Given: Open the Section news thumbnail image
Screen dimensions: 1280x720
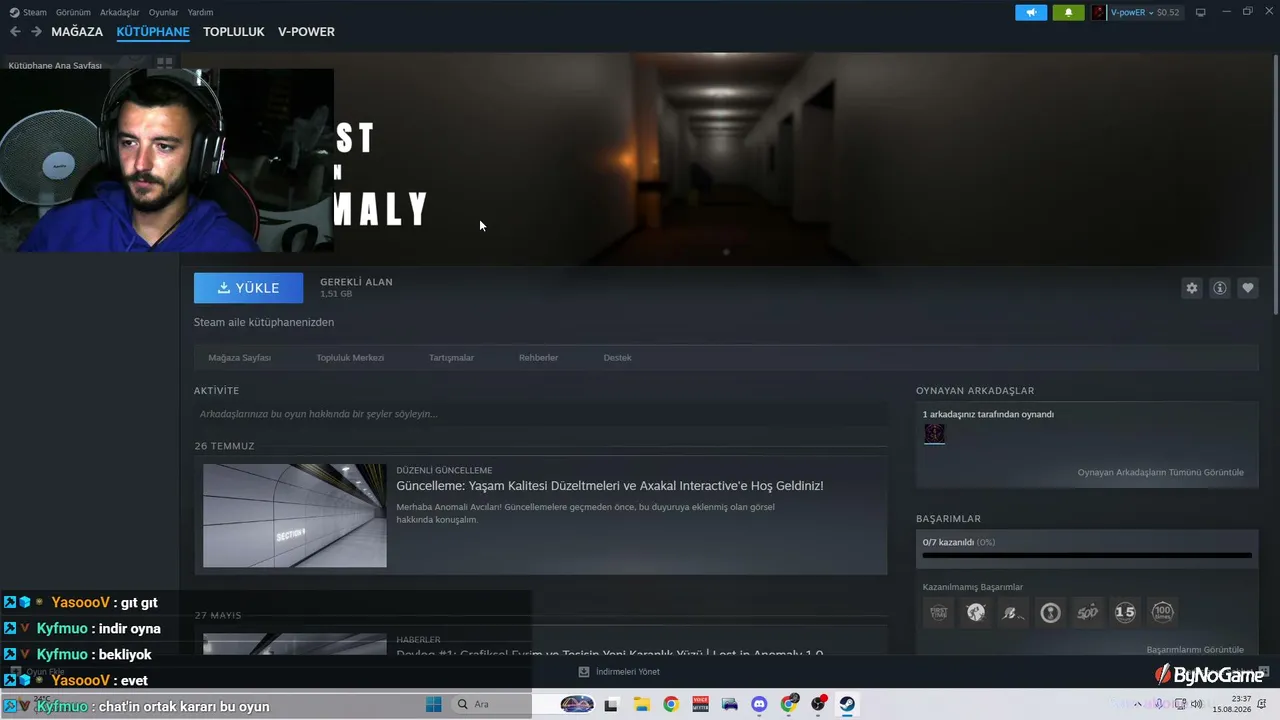Looking at the screenshot, I should click(x=295, y=516).
